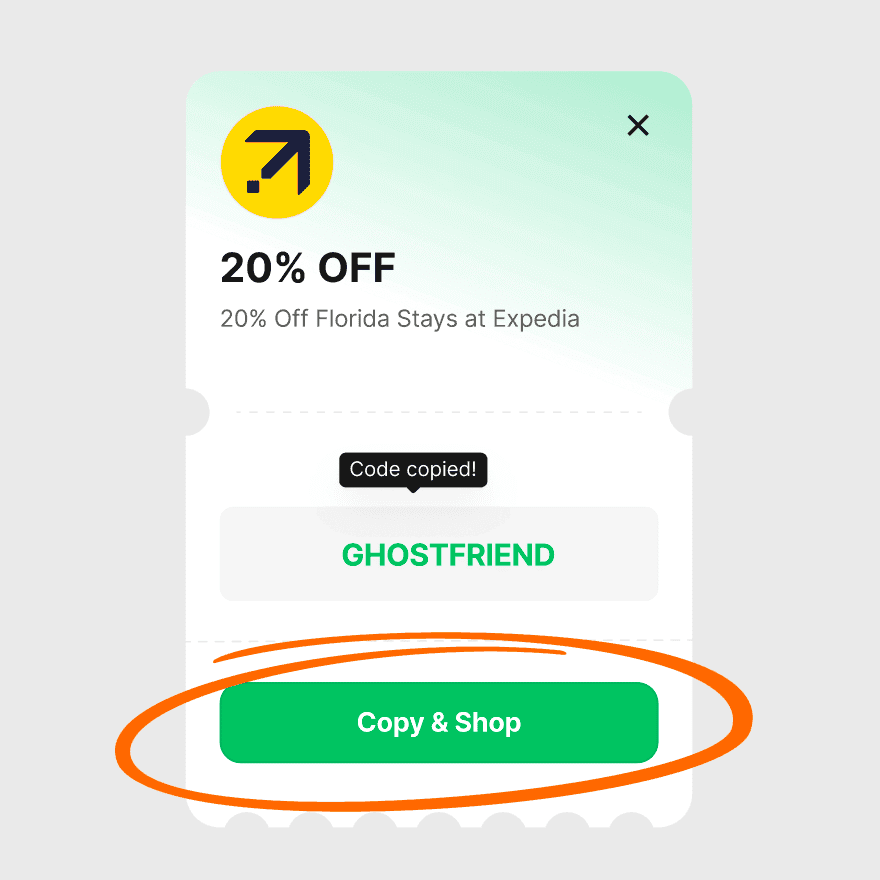Image resolution: width=880 pixels, height=880 pixels.
Task: Close the coupon popup with the X
Action: (x=638, y=125)
